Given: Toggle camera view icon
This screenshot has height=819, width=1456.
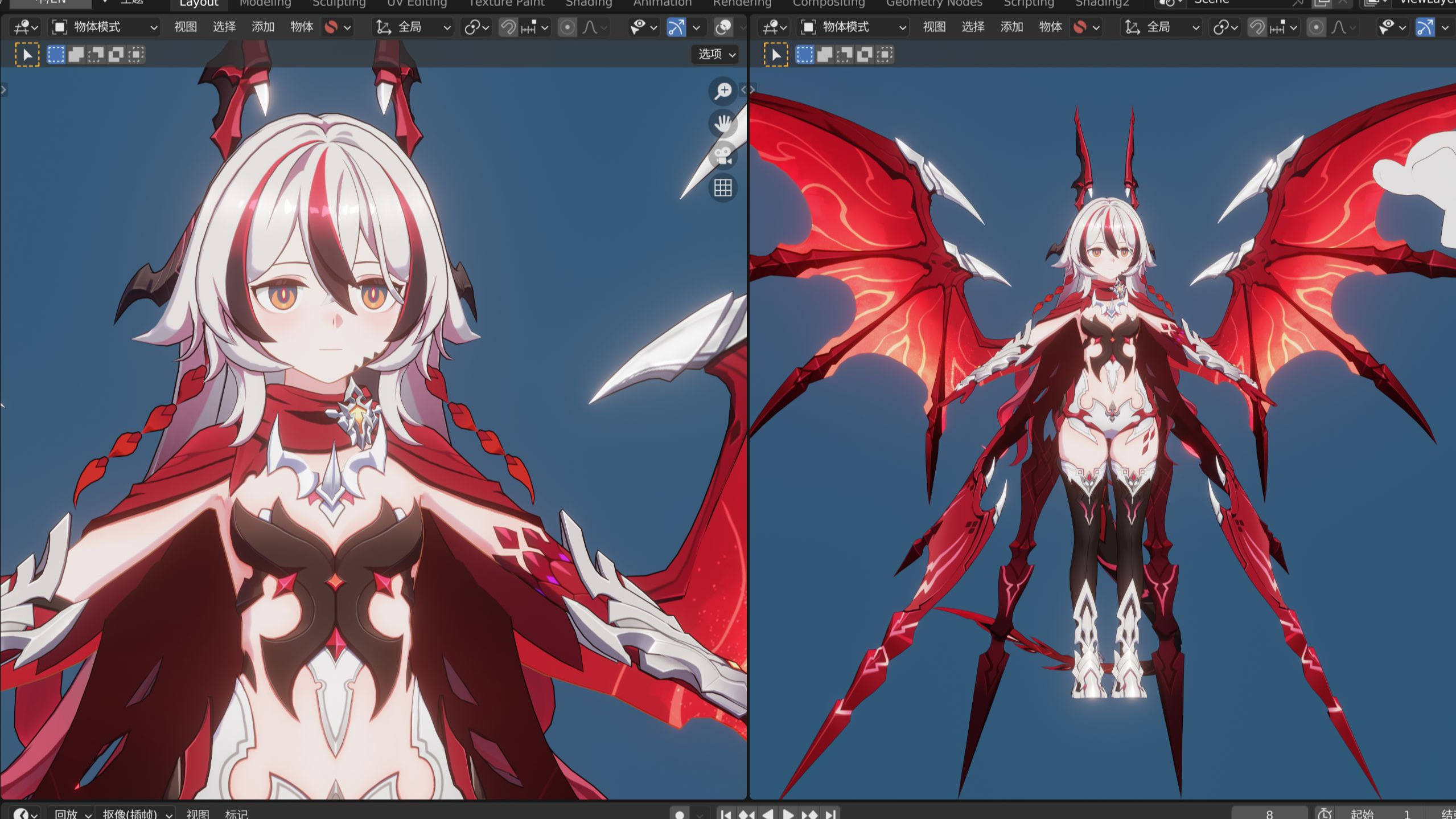Looking at the screenshot, I should [x=723, y=155].
